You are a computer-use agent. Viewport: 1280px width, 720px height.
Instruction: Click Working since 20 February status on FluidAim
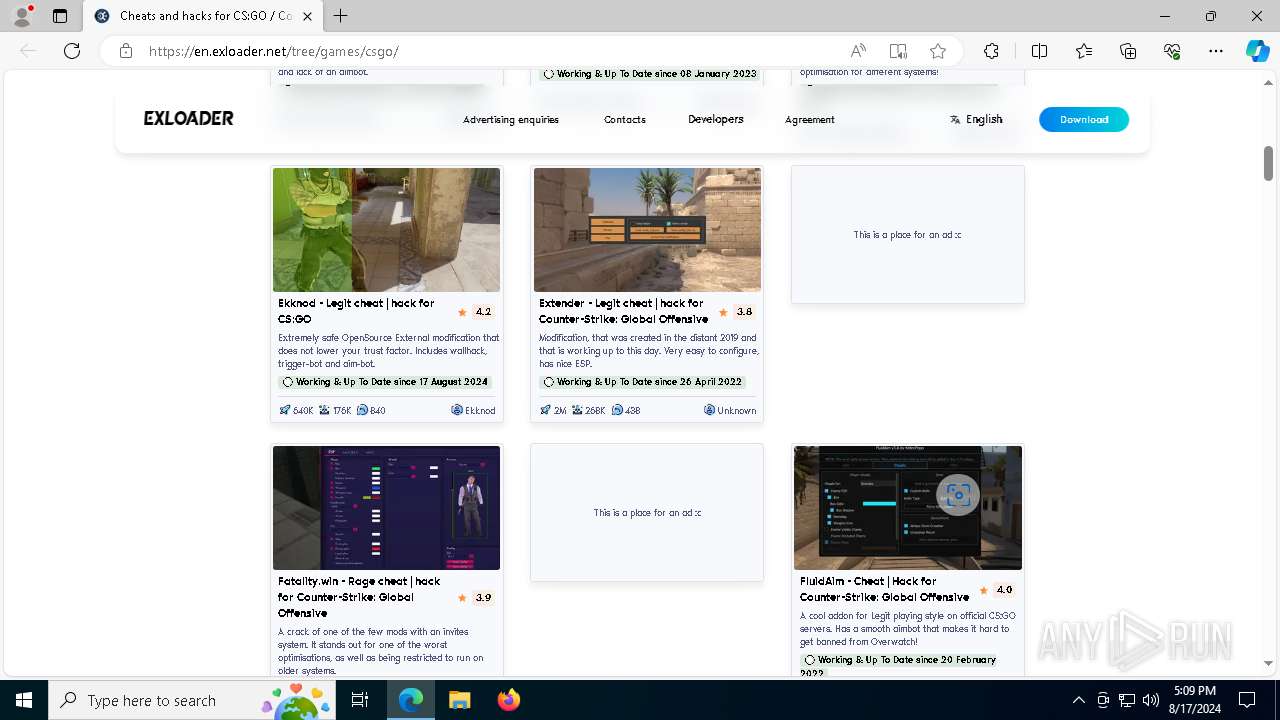click(x=899, y=666)
